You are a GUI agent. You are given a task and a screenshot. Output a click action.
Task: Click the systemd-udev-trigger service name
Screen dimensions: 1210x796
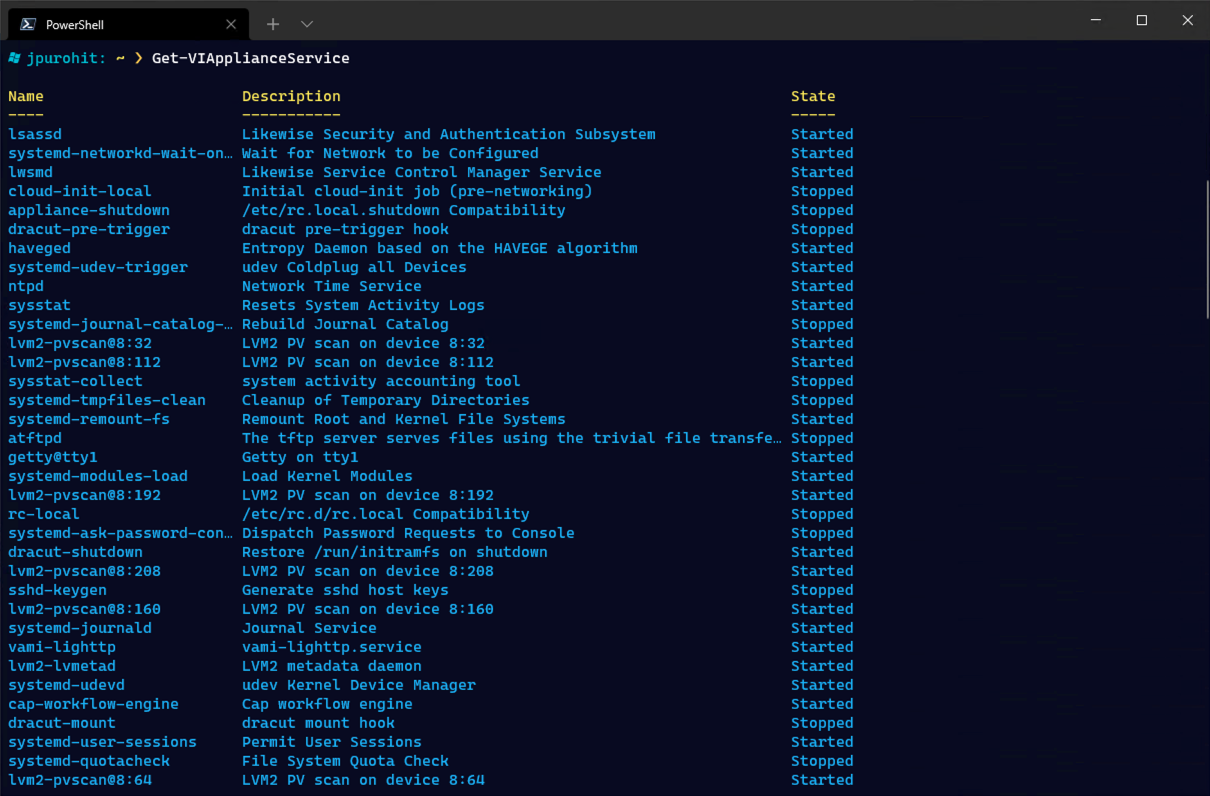(98, 267)
